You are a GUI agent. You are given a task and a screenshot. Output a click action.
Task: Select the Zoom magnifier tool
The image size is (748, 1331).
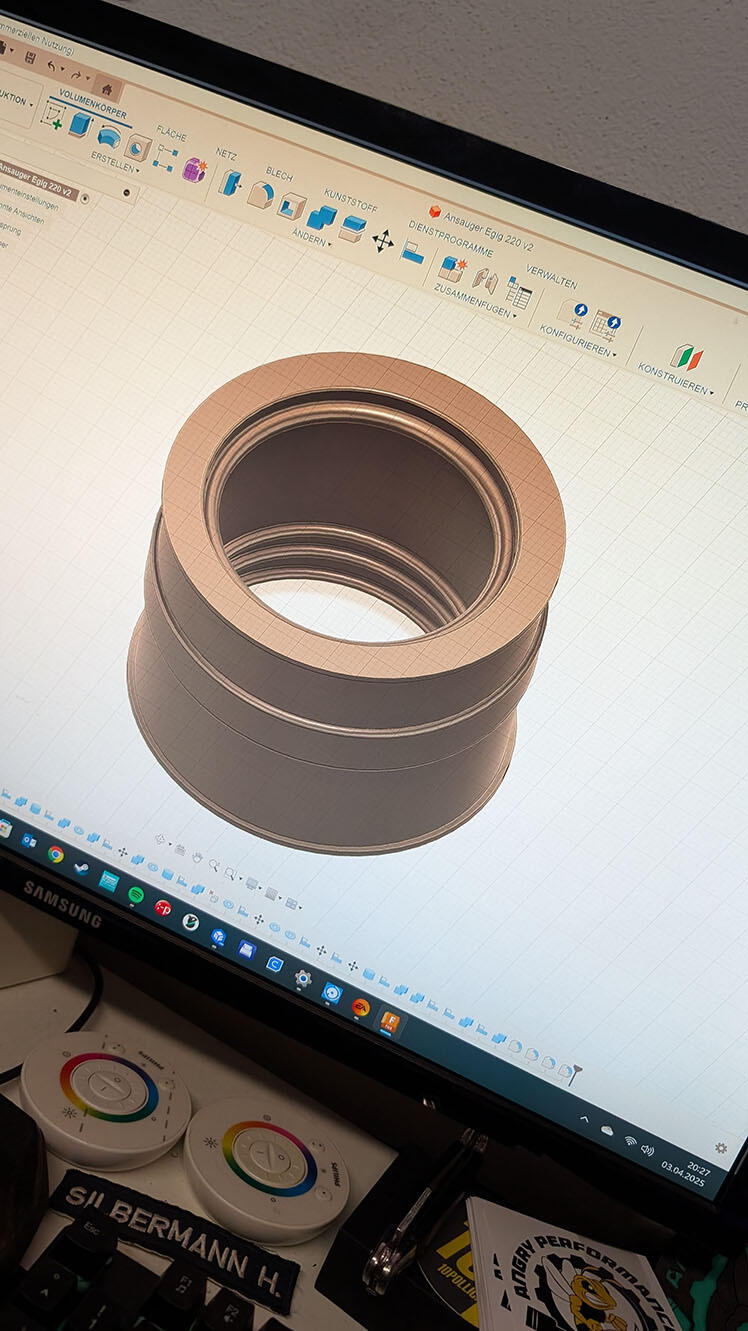[x=213, y=865]
